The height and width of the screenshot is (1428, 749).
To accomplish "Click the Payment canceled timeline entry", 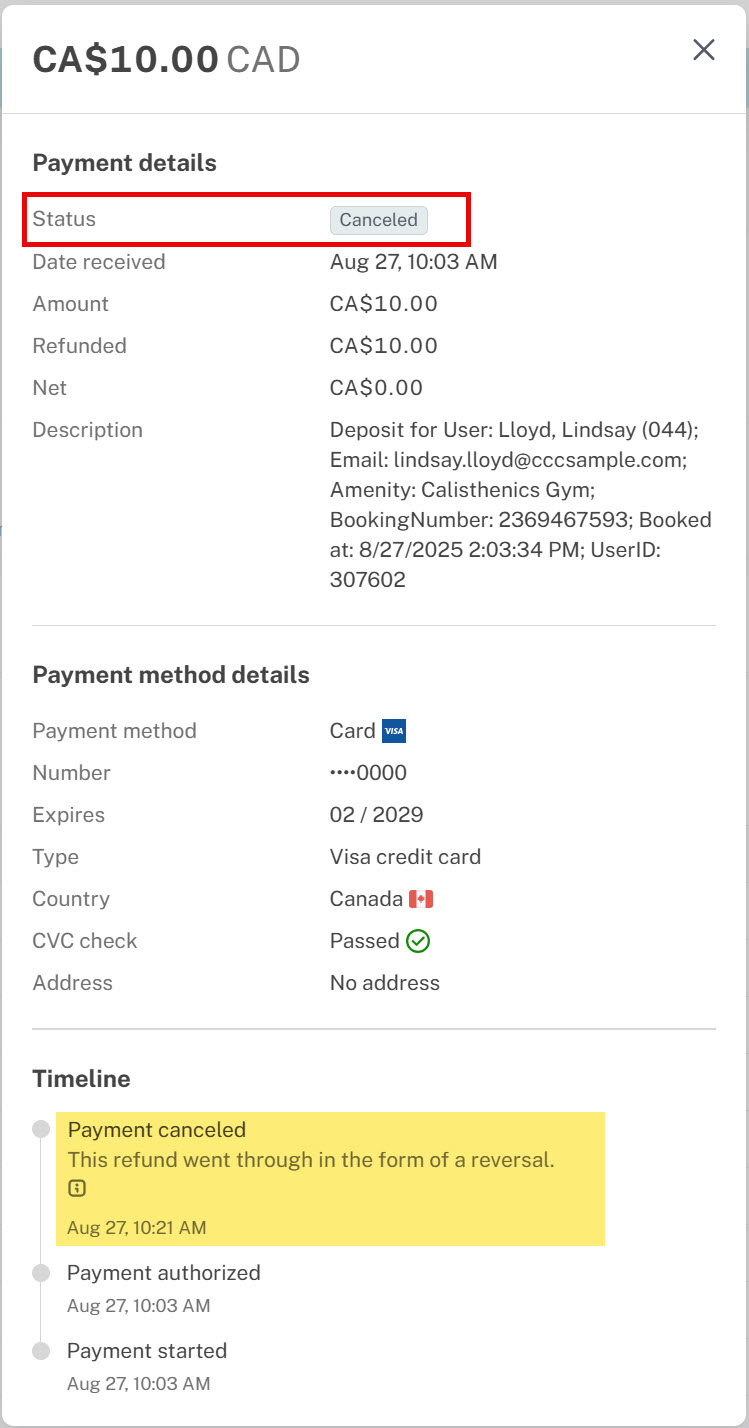I will (x=330, y=1178).
